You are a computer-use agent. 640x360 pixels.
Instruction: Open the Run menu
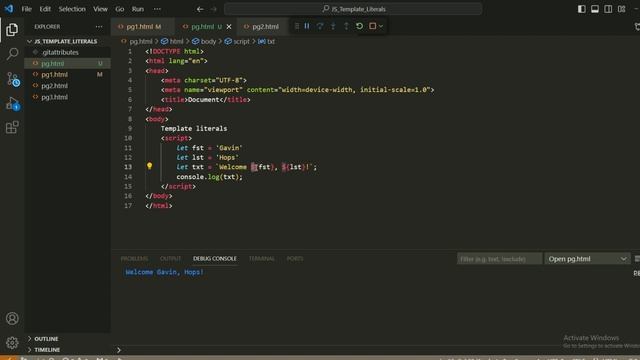[138, 9]
